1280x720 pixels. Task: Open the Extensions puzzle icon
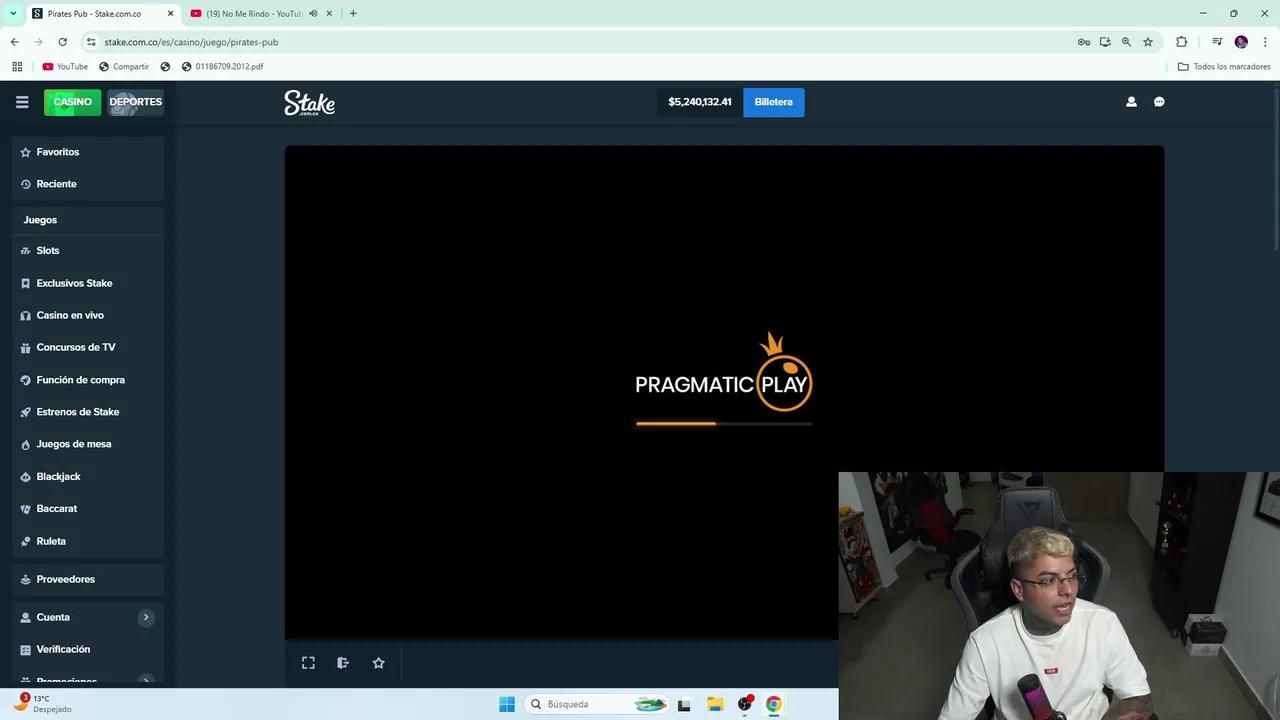pos(1181,42)
